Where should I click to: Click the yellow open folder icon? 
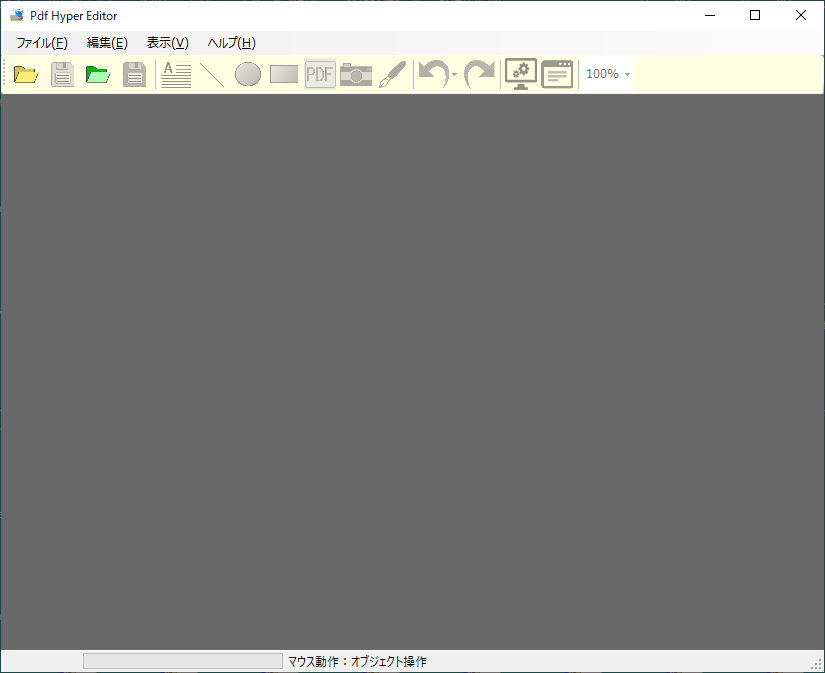click(26, 74)
